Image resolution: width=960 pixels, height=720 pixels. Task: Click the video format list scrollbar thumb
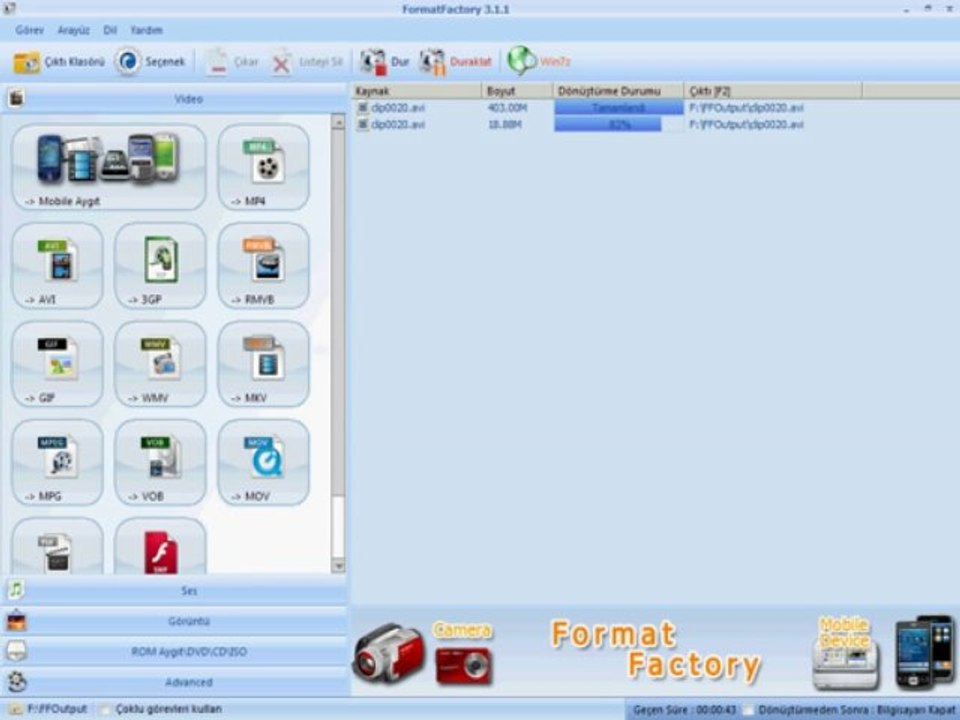pos(338,312)
